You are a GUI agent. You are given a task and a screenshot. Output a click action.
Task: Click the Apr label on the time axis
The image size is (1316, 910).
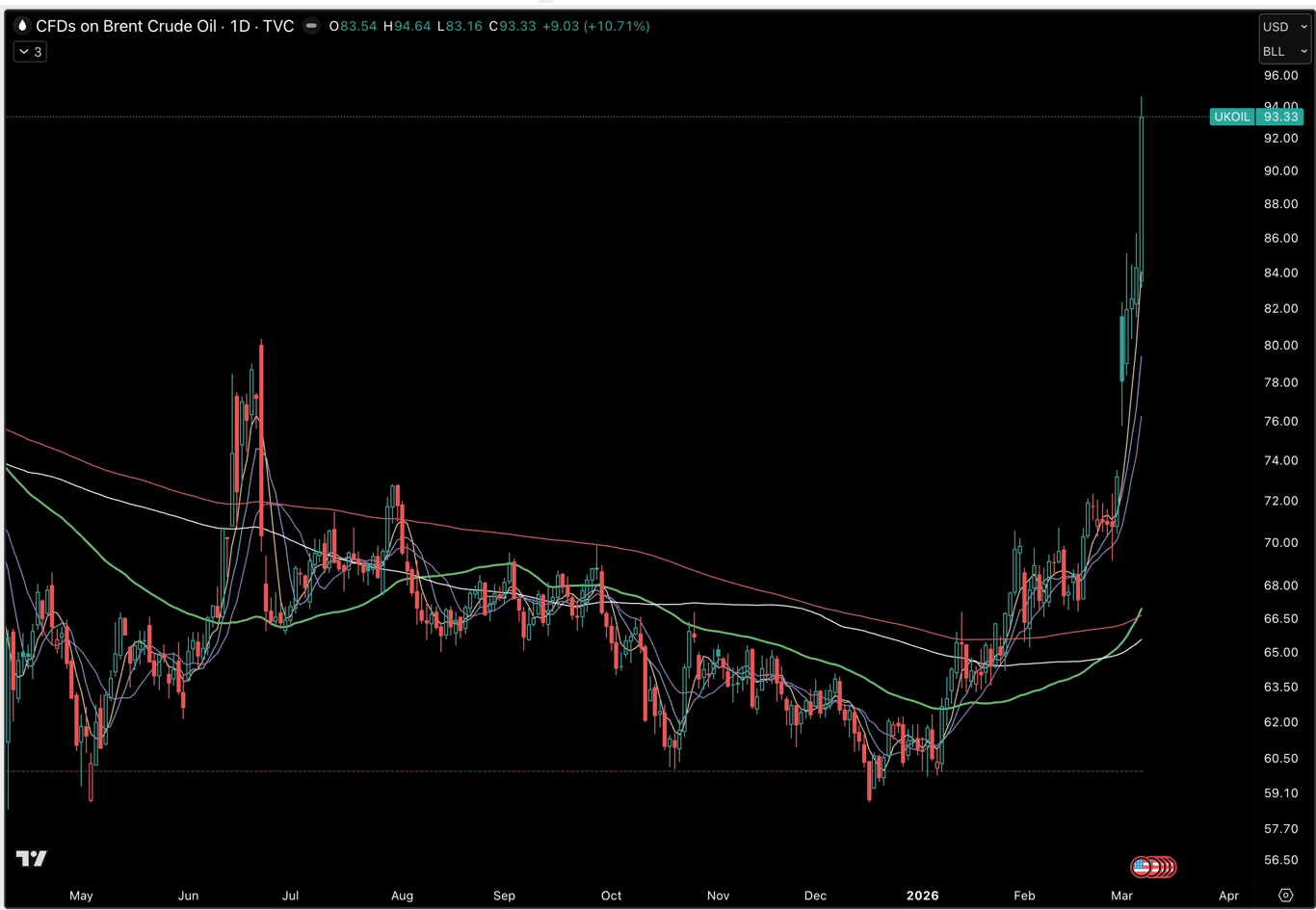click(1228, 896)
